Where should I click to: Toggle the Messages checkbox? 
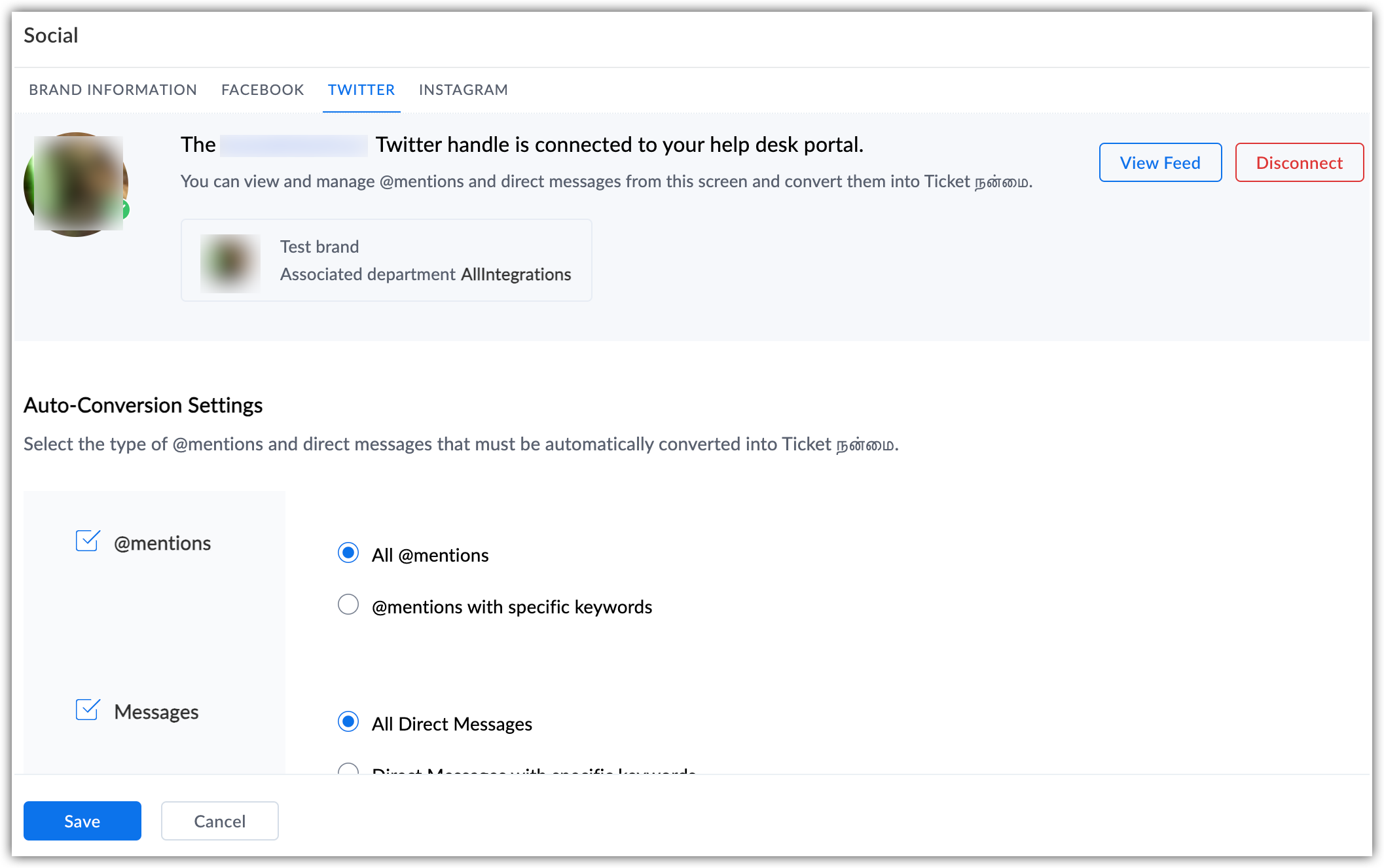click(x=87, y=710)
